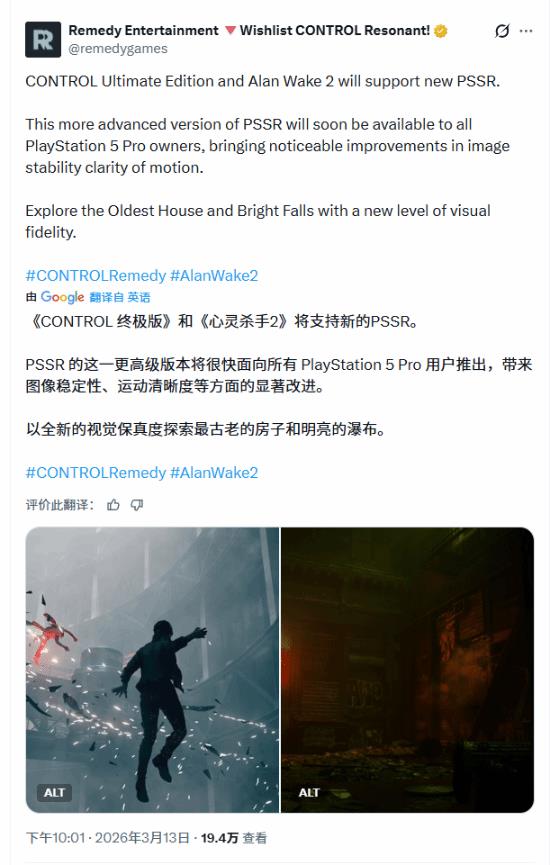550x865 pixels.
Task: Open the three-dot more options menu
Action: tap(526, 31)
